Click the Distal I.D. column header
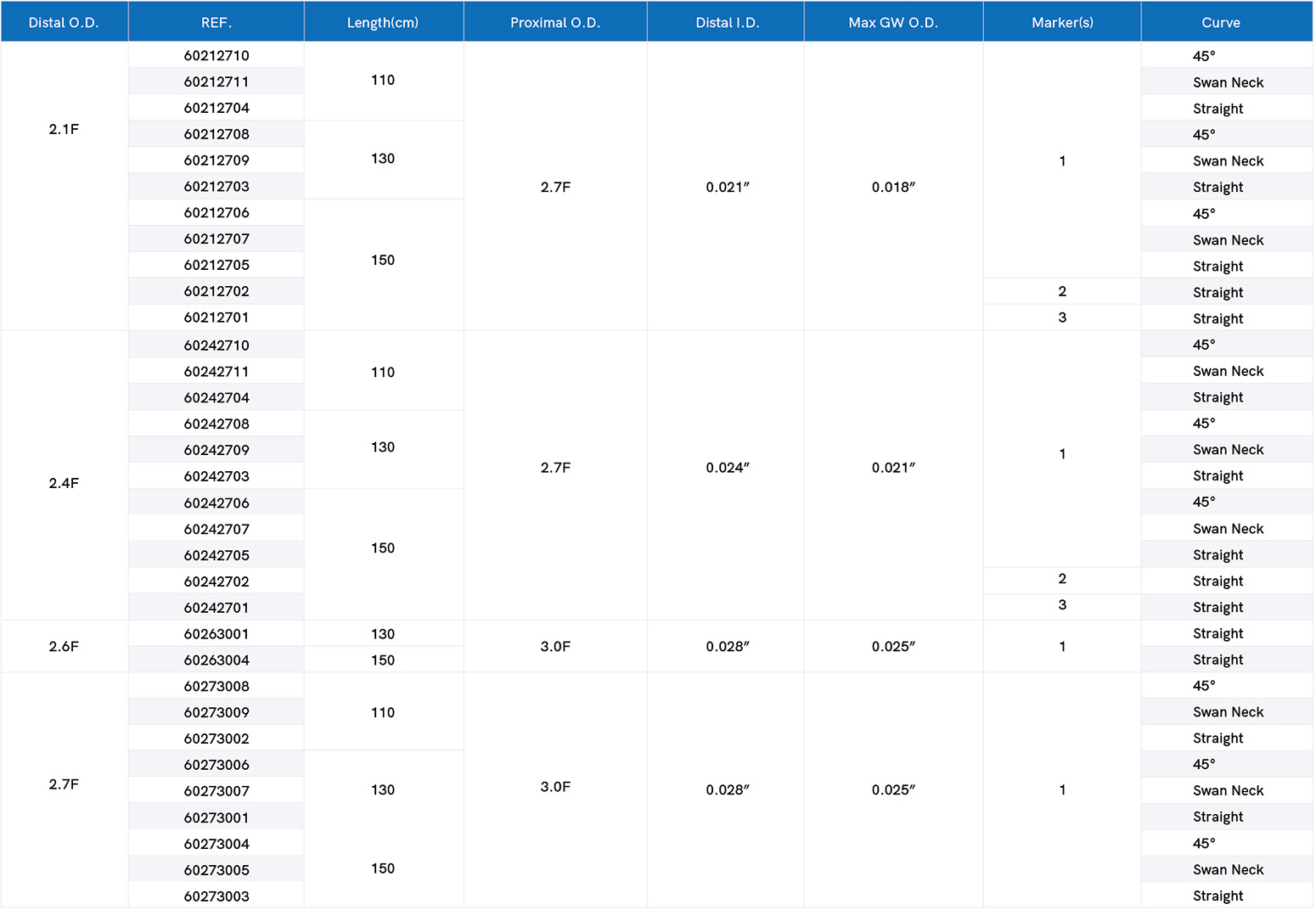 pyautogui.click(x=727, y=22)
